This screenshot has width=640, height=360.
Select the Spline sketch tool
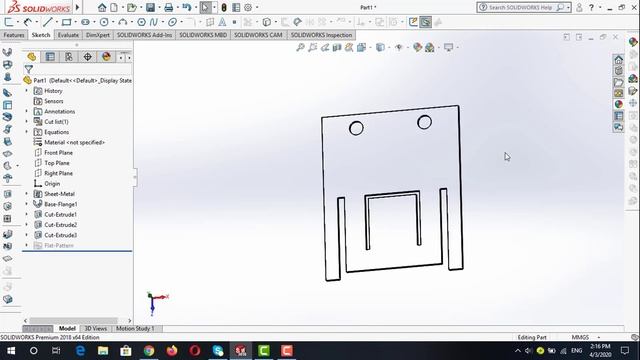click(x=153, y=22)
